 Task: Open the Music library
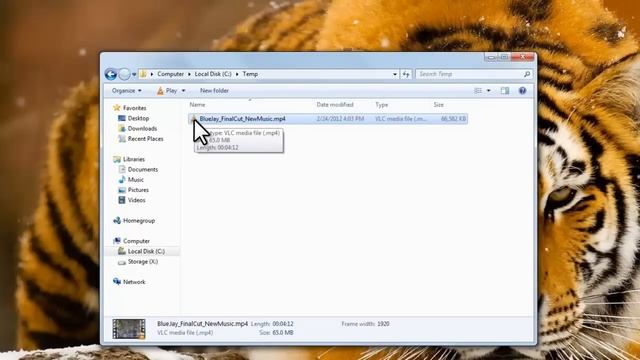pos(136,180)
